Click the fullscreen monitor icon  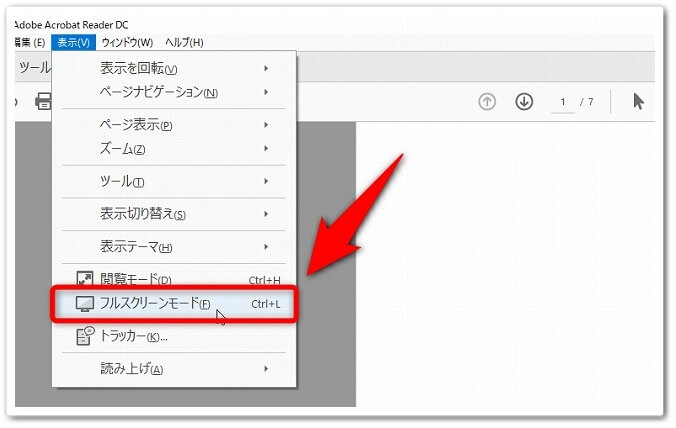point(84,304)
